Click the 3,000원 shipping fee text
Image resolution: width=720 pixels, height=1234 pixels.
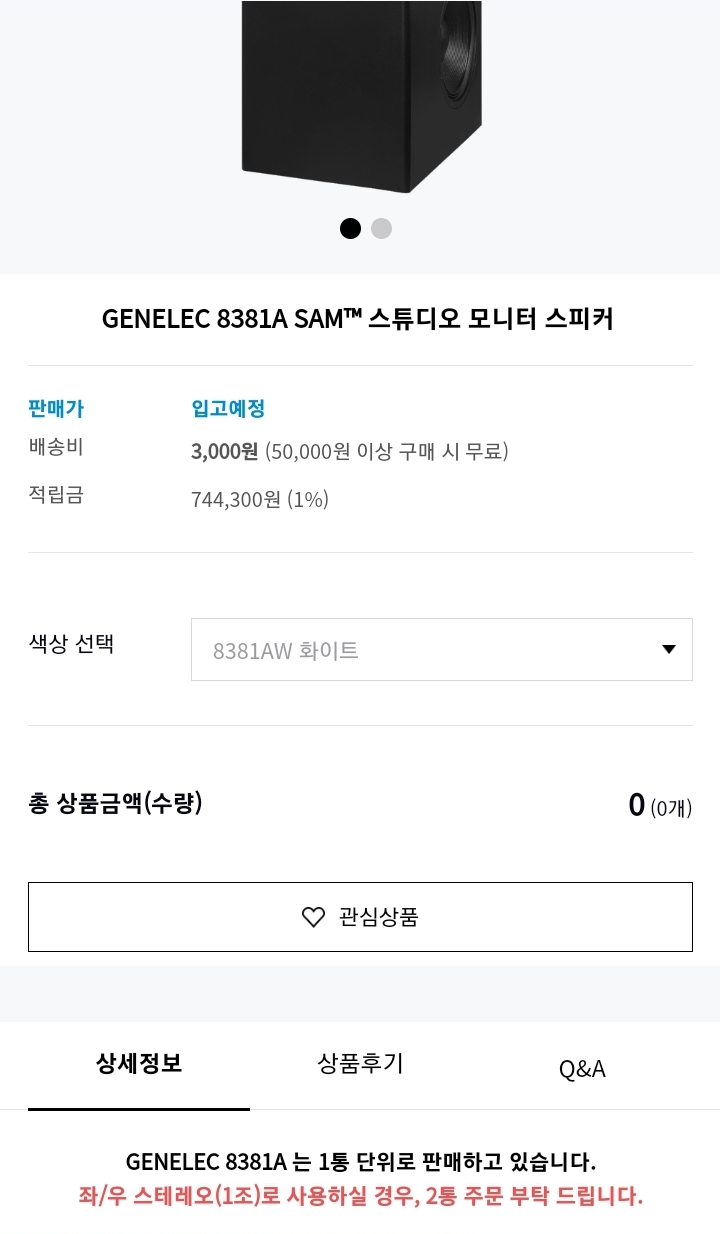click(224, 451)
